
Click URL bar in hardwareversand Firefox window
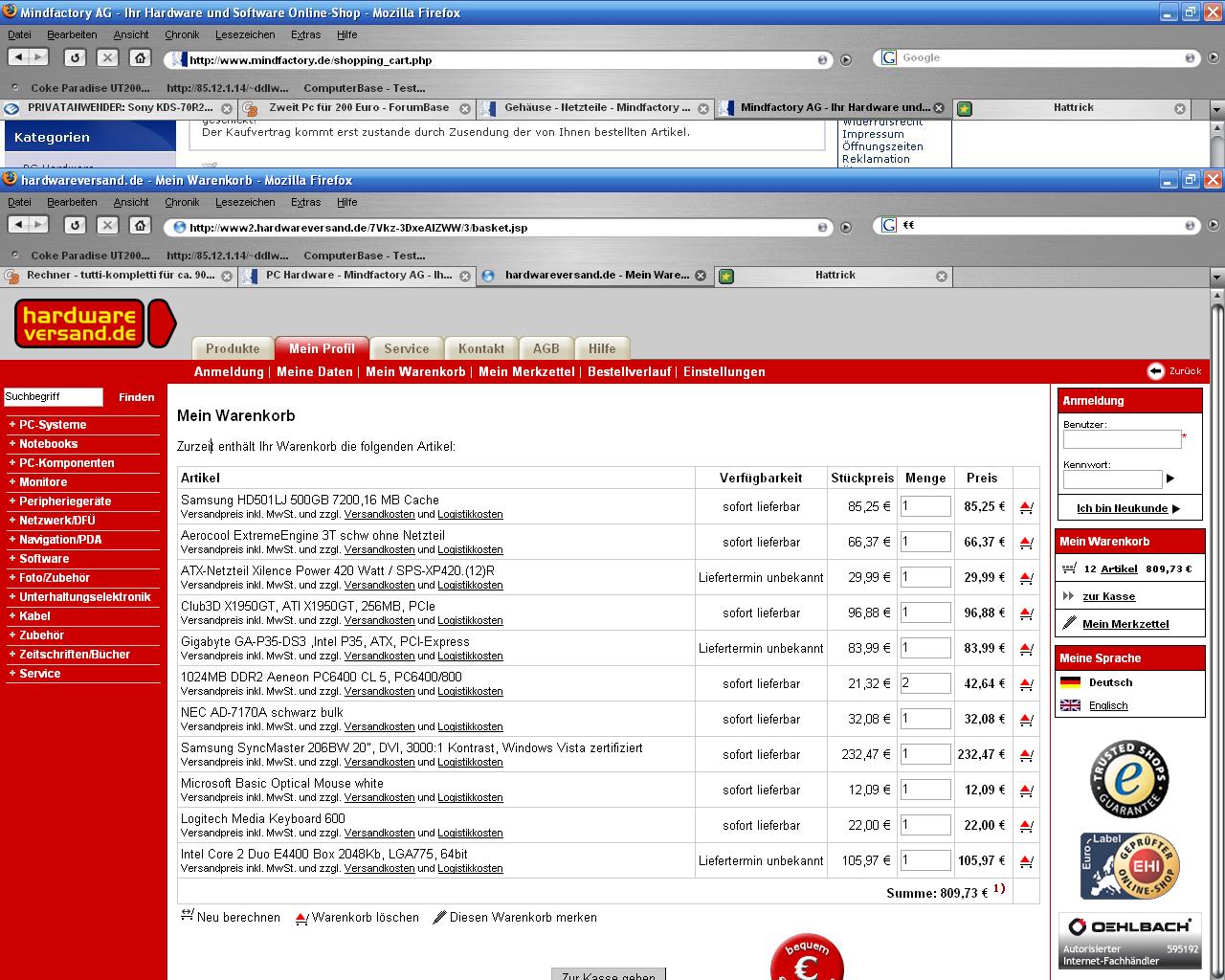coord(498,228)
